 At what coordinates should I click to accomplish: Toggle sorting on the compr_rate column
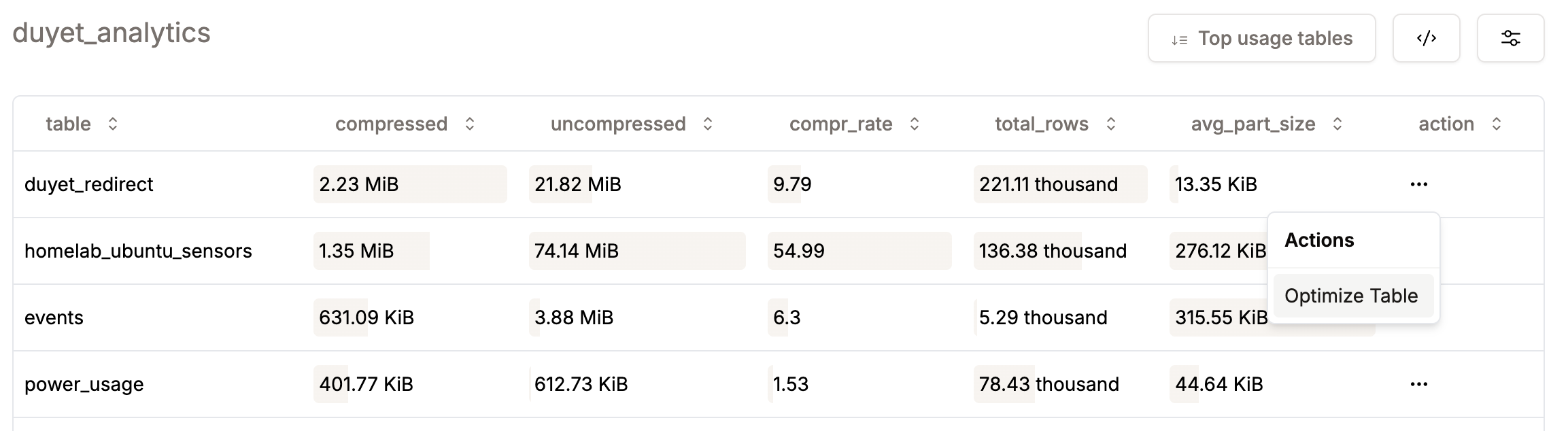point(914,124)
